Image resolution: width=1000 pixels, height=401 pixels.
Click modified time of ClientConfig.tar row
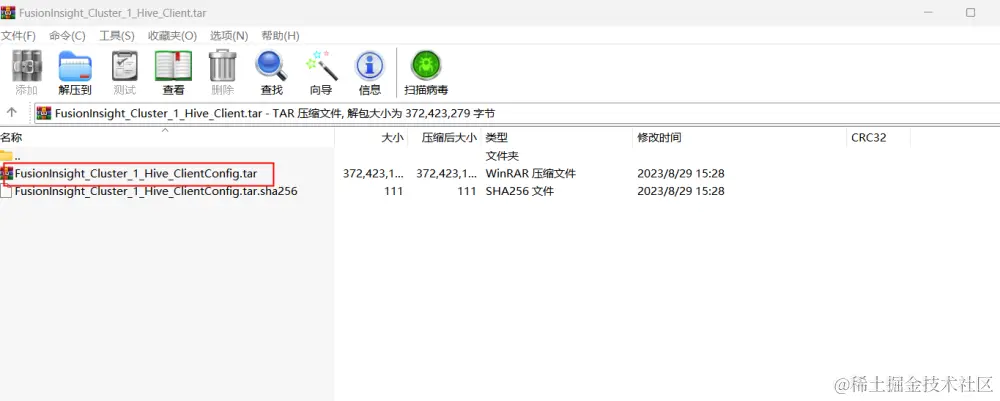tap(681, 173)
